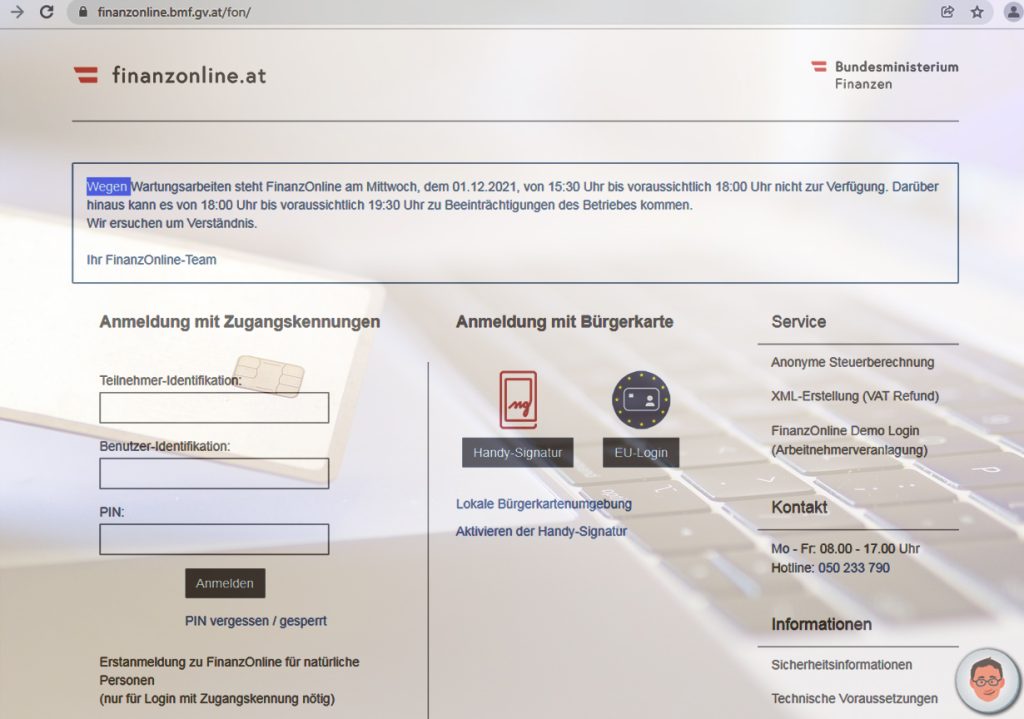1024x719 pixels.
Task: Click the browser forward arrow
Action: tap(17, 12)
